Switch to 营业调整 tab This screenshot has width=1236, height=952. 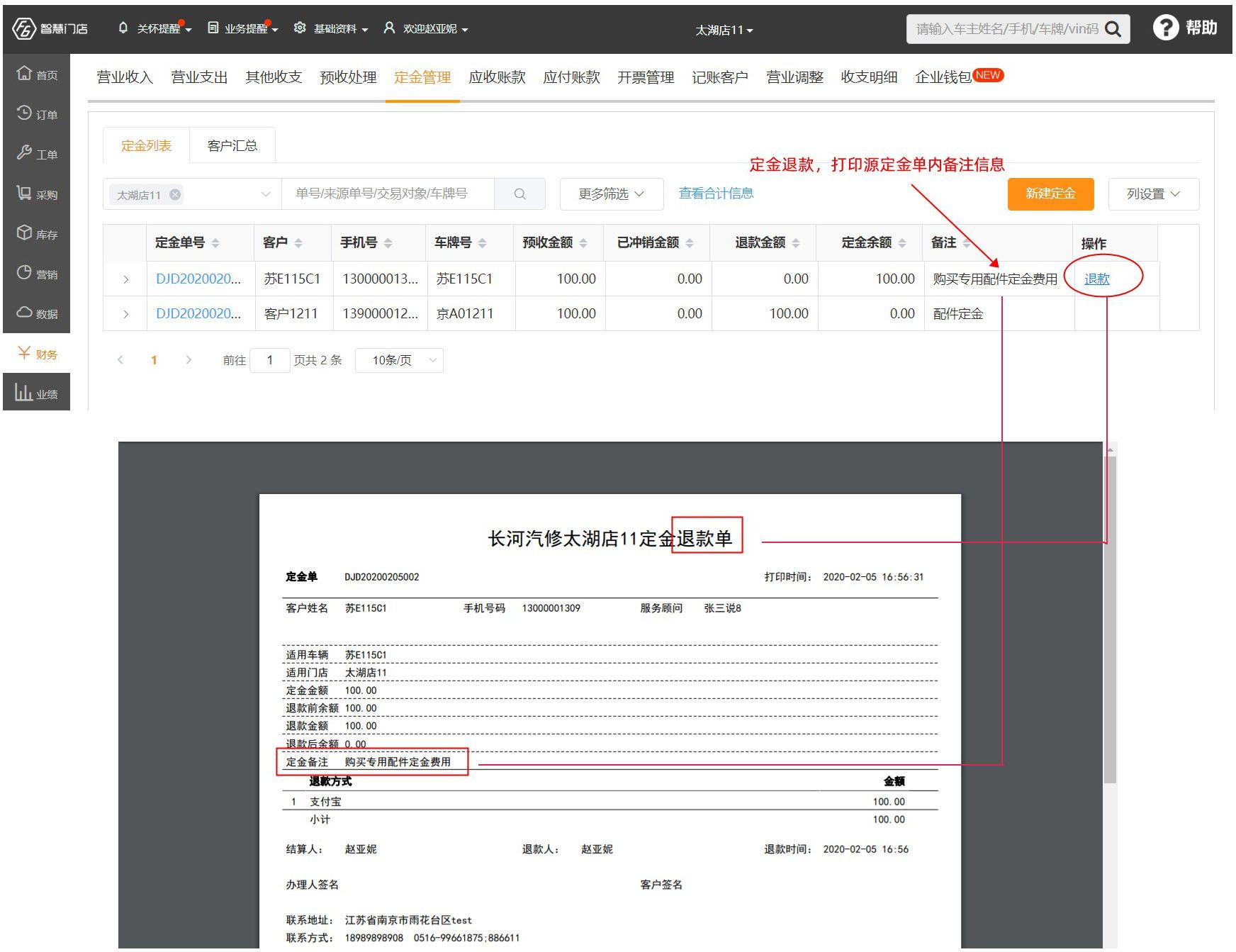click(794, 77)
